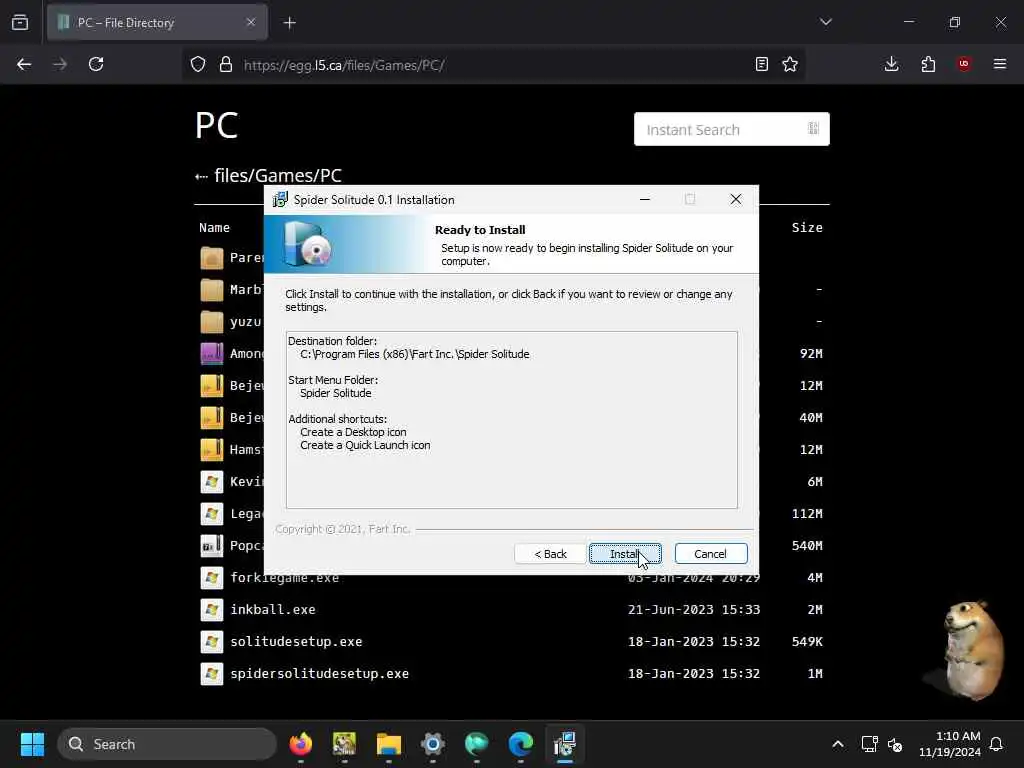Toggle reader view icon in address bar

(x=761, y=64)
